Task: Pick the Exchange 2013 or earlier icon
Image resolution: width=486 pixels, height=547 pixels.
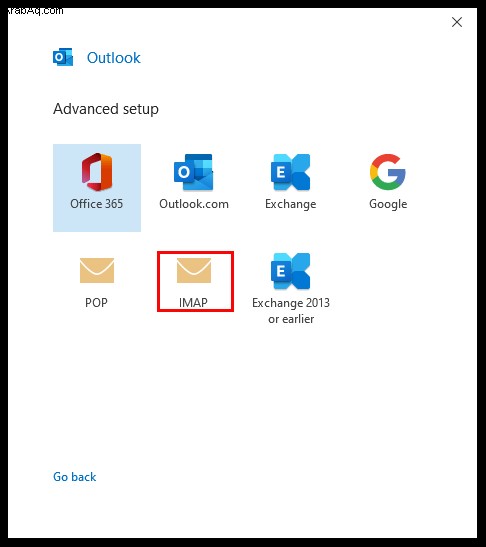Action: [290, 271]
